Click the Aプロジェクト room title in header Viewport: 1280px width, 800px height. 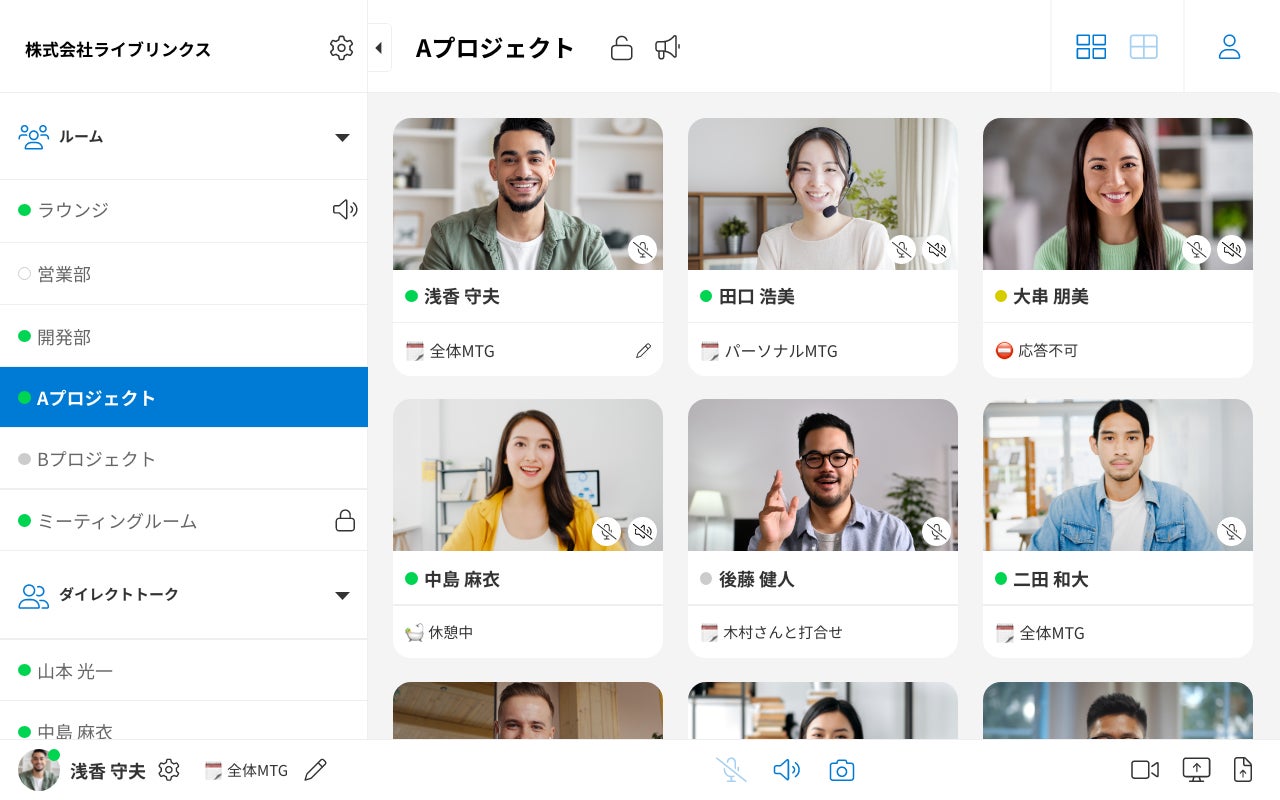(x=495, y=48)
